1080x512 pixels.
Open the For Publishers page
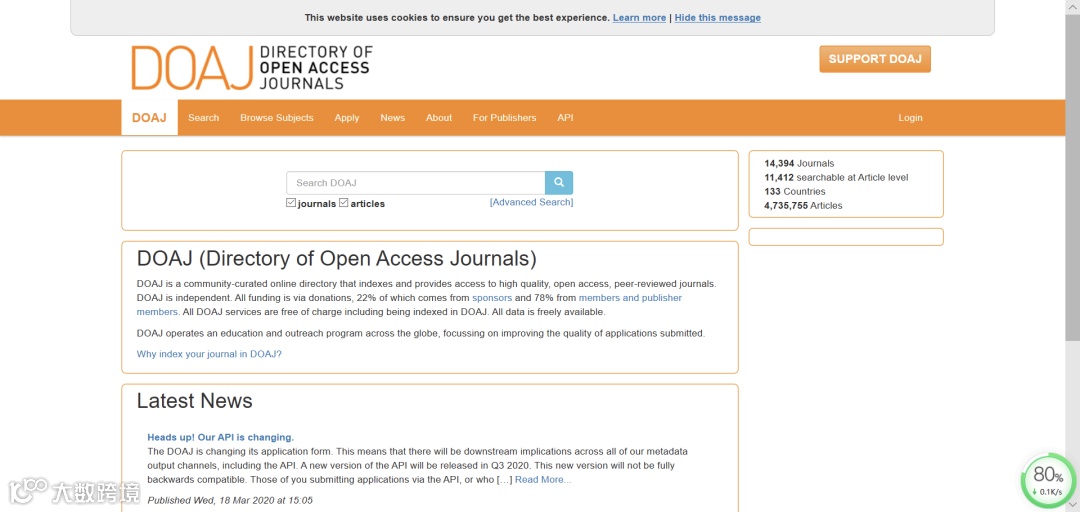504,118
